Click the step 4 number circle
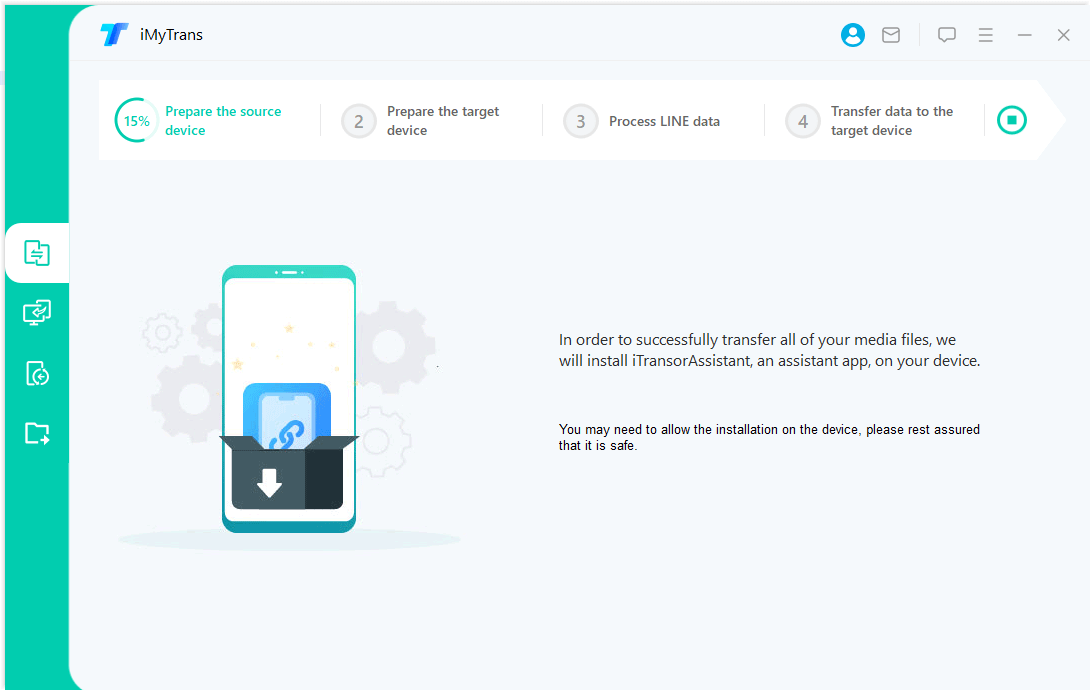The image size is (1090, 690). [803, 122]
